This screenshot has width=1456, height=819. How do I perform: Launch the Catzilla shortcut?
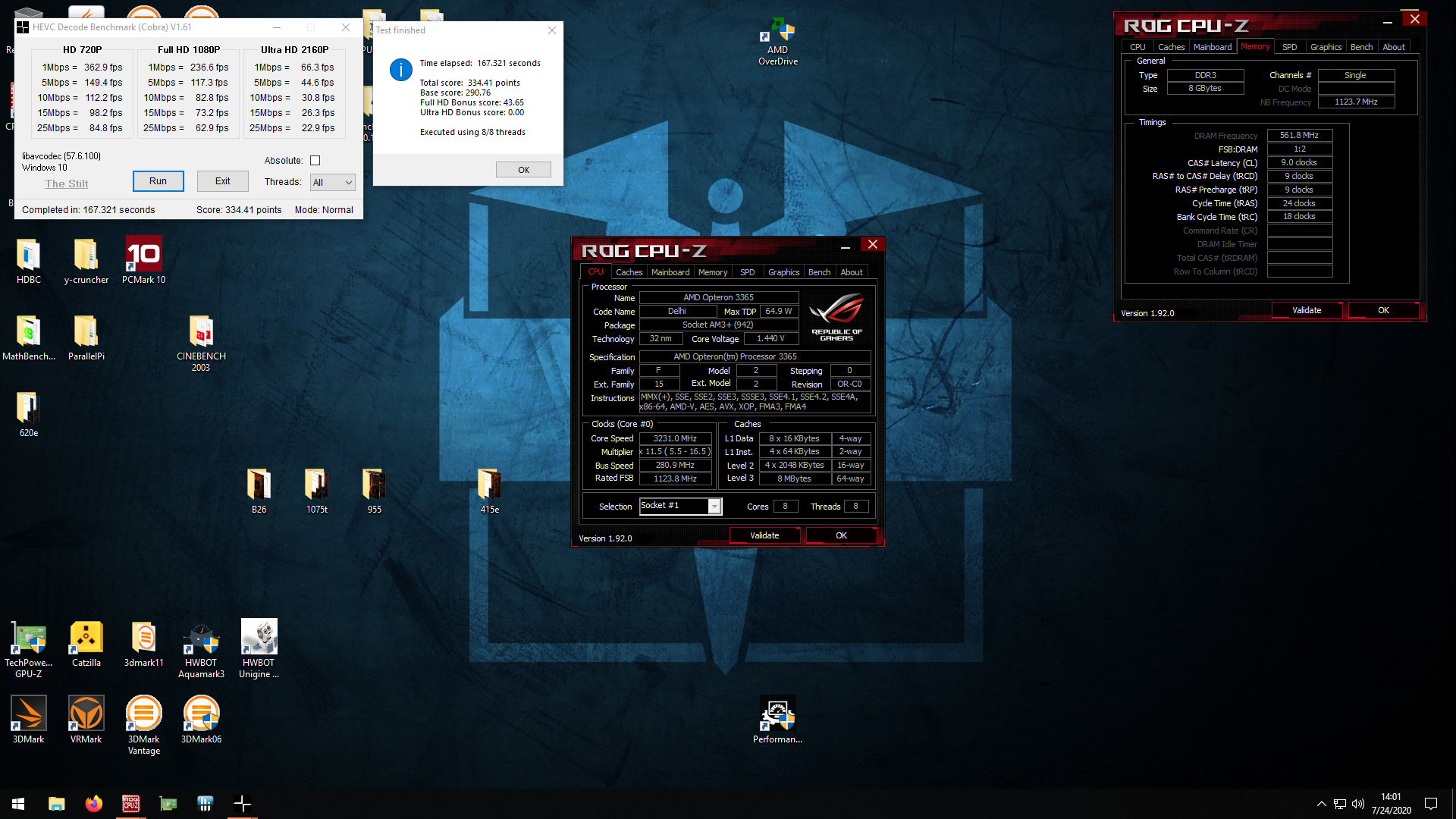coord(86,644)
